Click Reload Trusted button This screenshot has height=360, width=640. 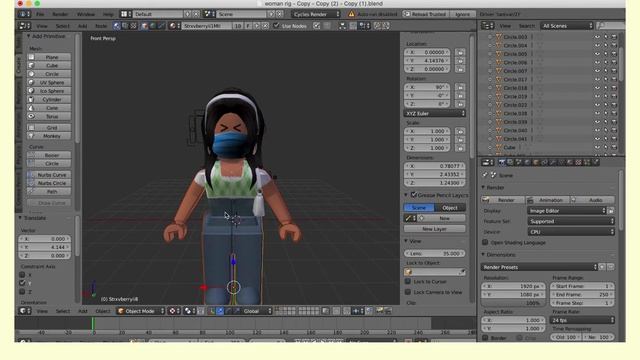click(x=424, y=14)
